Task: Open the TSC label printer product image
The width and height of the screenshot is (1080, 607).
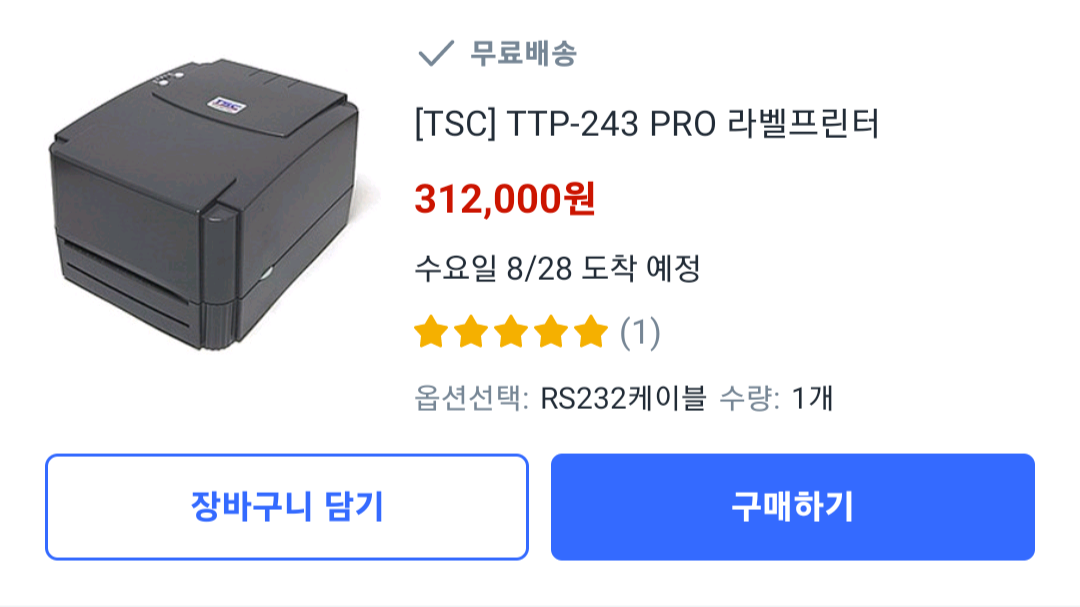Action: pyautogui.click(x=205, y=204)
